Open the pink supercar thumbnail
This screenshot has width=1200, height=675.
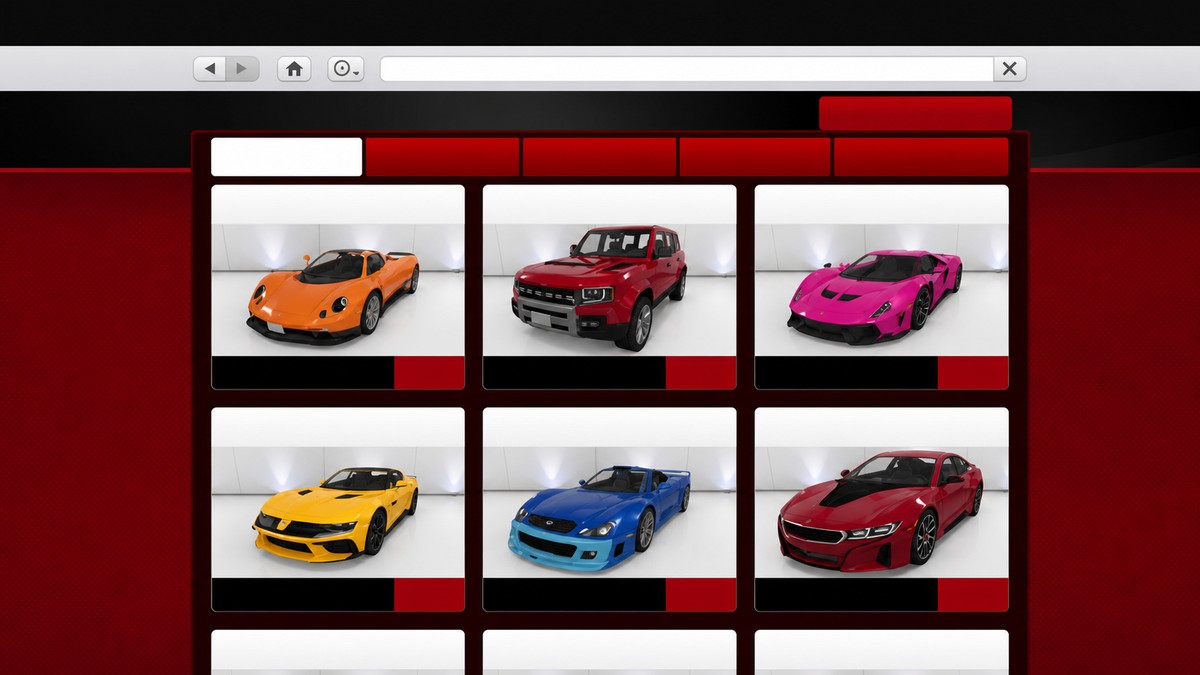tap(881, 290)
